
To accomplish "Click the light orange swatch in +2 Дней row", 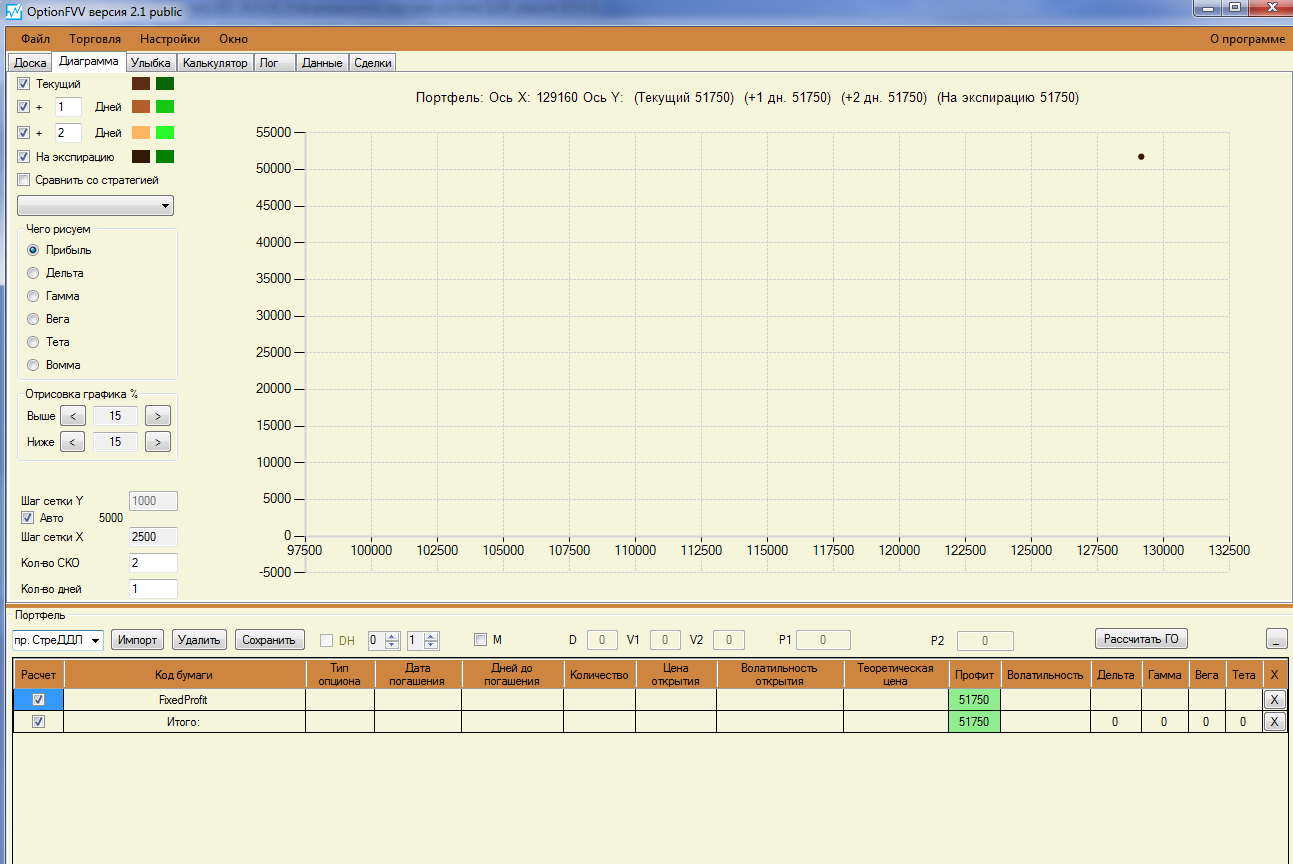I will pyautogui.click(x=141, y=133).
